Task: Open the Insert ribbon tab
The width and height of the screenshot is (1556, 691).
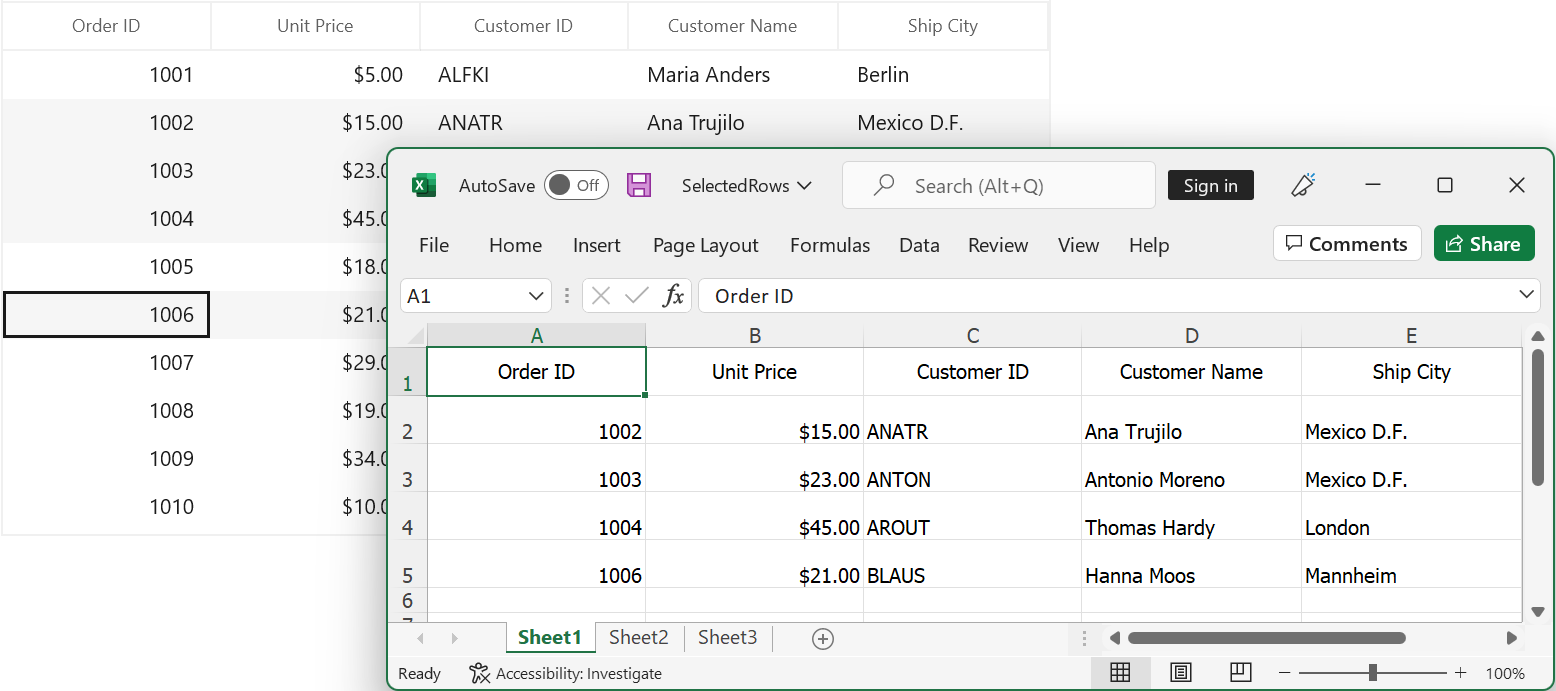Action: coord(597,245)
